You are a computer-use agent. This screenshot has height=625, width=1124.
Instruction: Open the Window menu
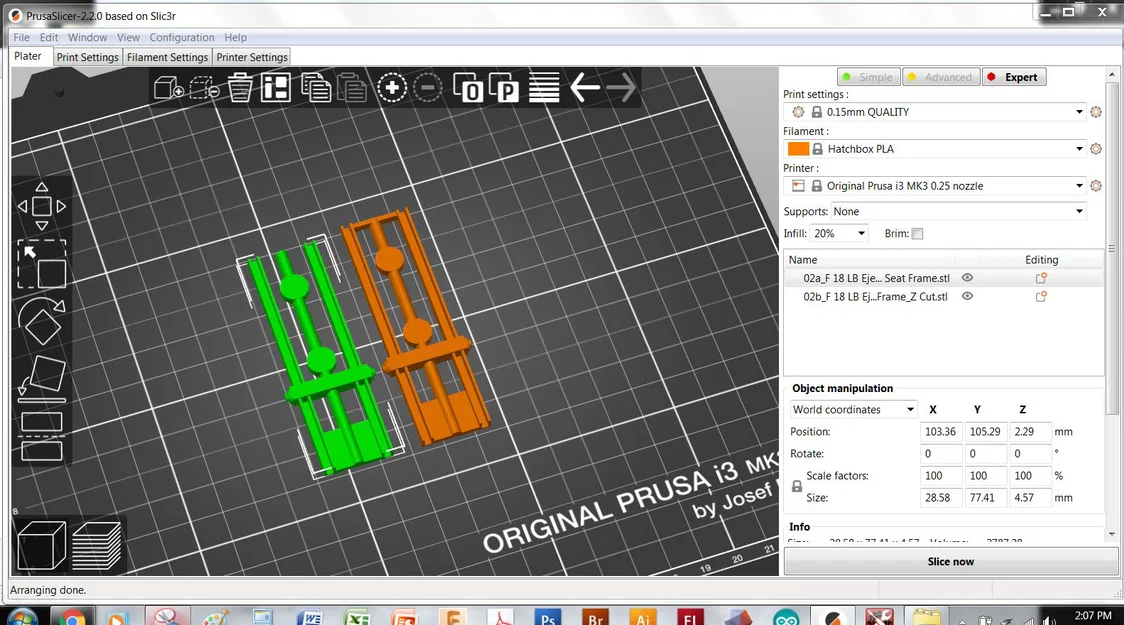(87, 37)
